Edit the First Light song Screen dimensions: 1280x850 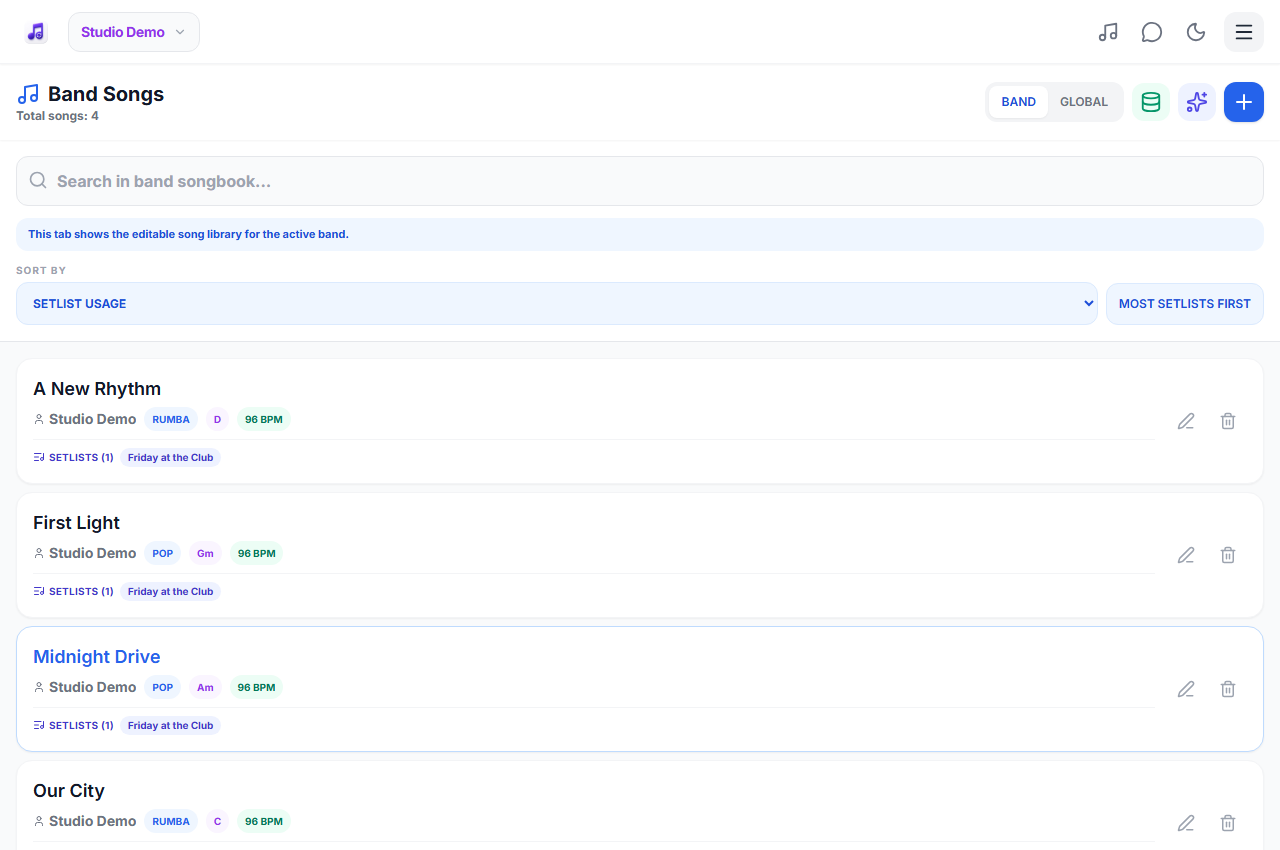(1186, 555)
